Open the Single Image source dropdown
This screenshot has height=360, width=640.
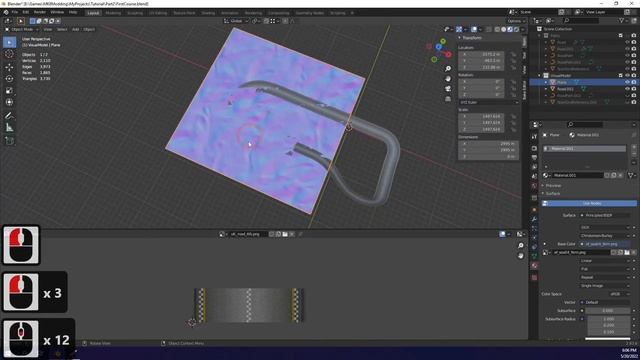pos(606,286)
